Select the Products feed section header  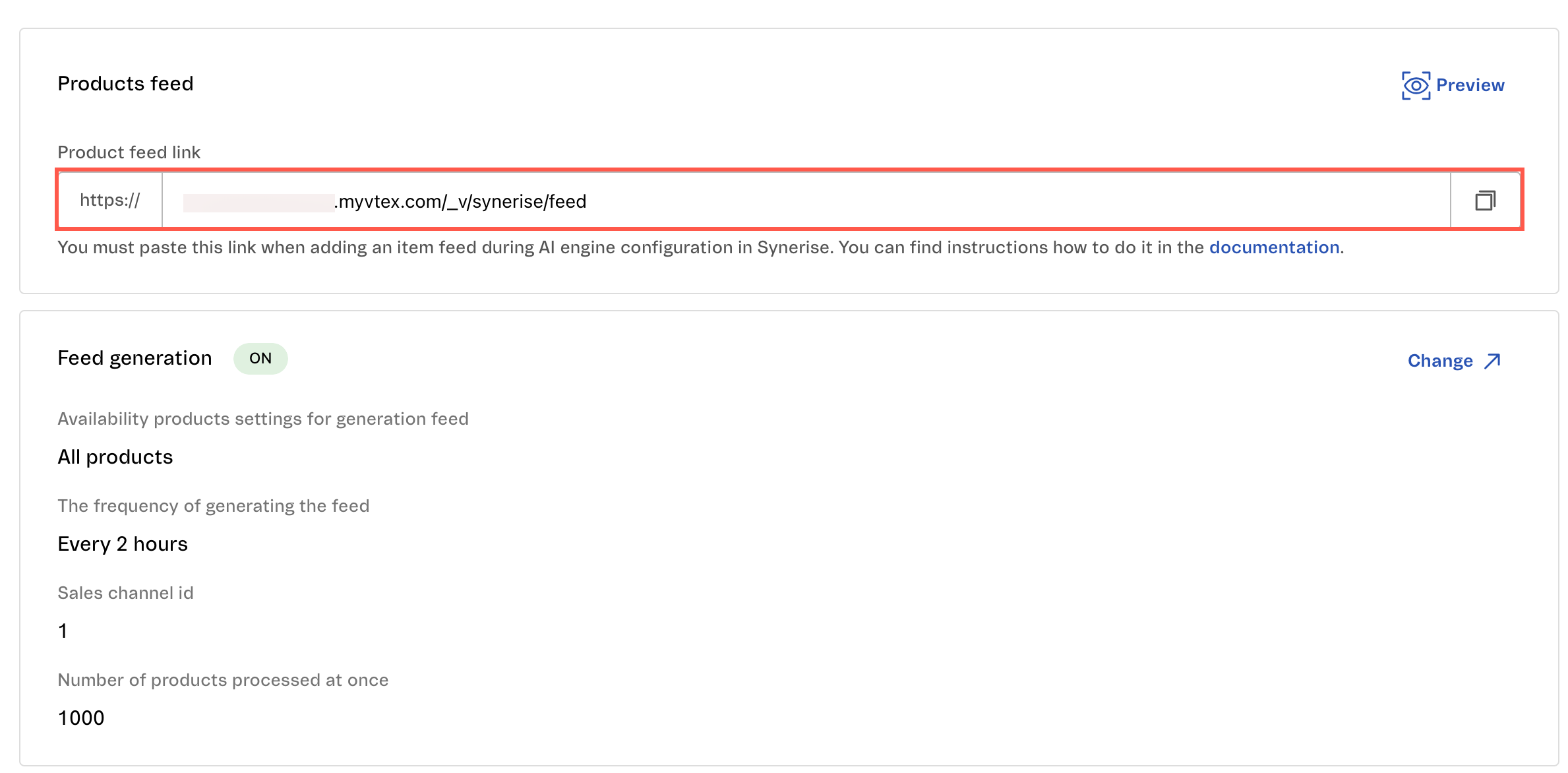pos(125,83)
